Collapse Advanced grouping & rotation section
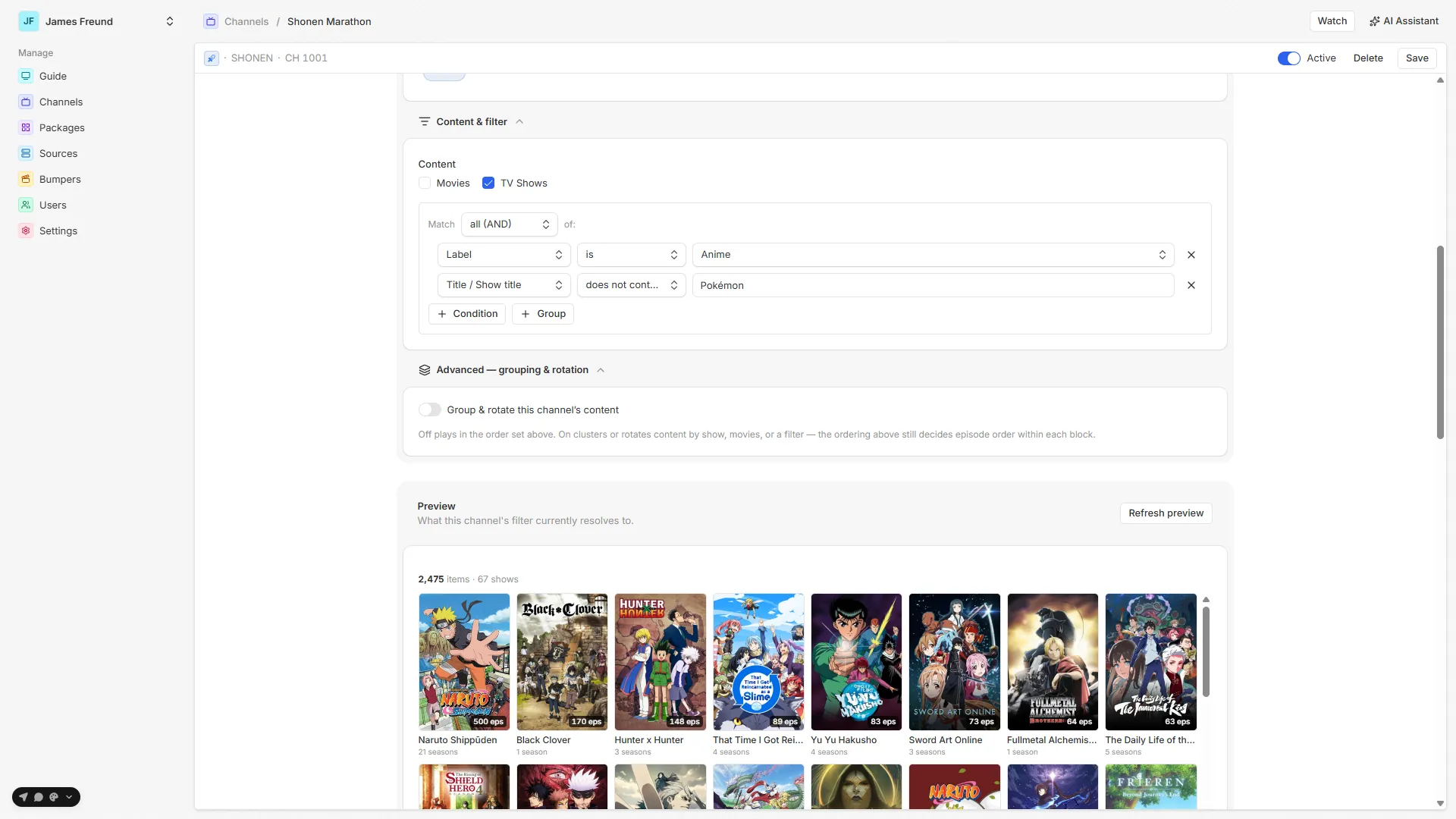 tap(601, 370)
